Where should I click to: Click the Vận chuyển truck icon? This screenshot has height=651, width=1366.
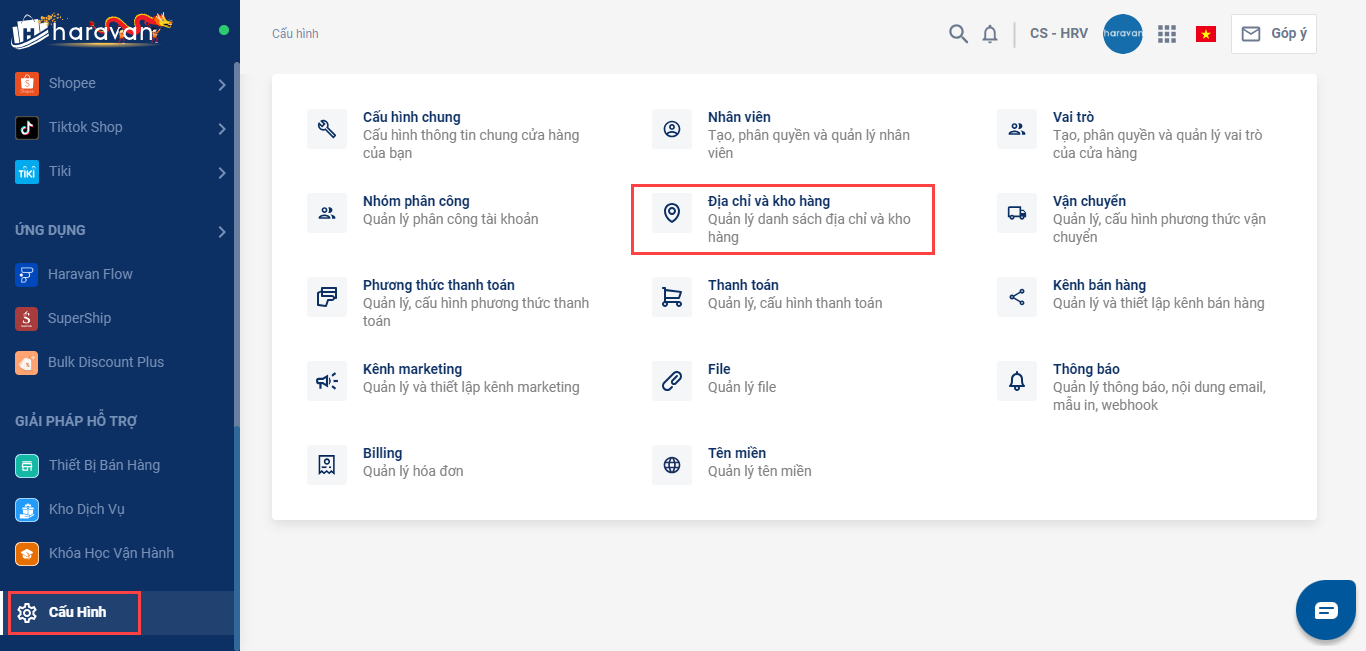1017,213
